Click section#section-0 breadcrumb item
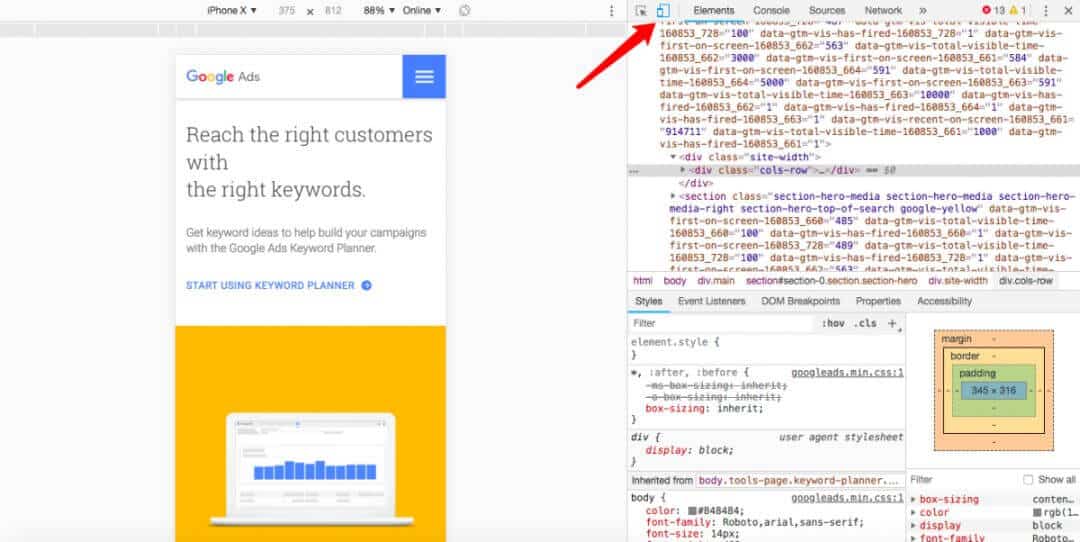Viewport: 1080px width, 542px height. (831, 281)
